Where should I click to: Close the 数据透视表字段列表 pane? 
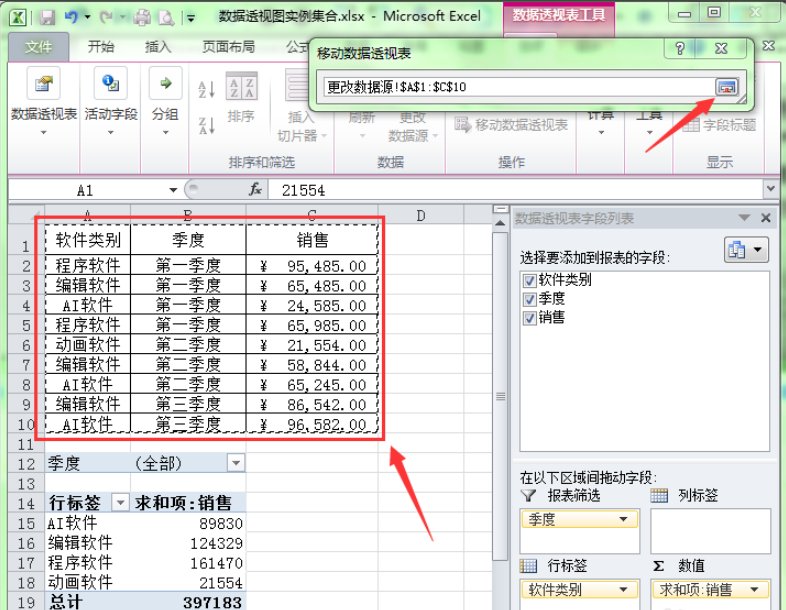click(x=765, y=218)
